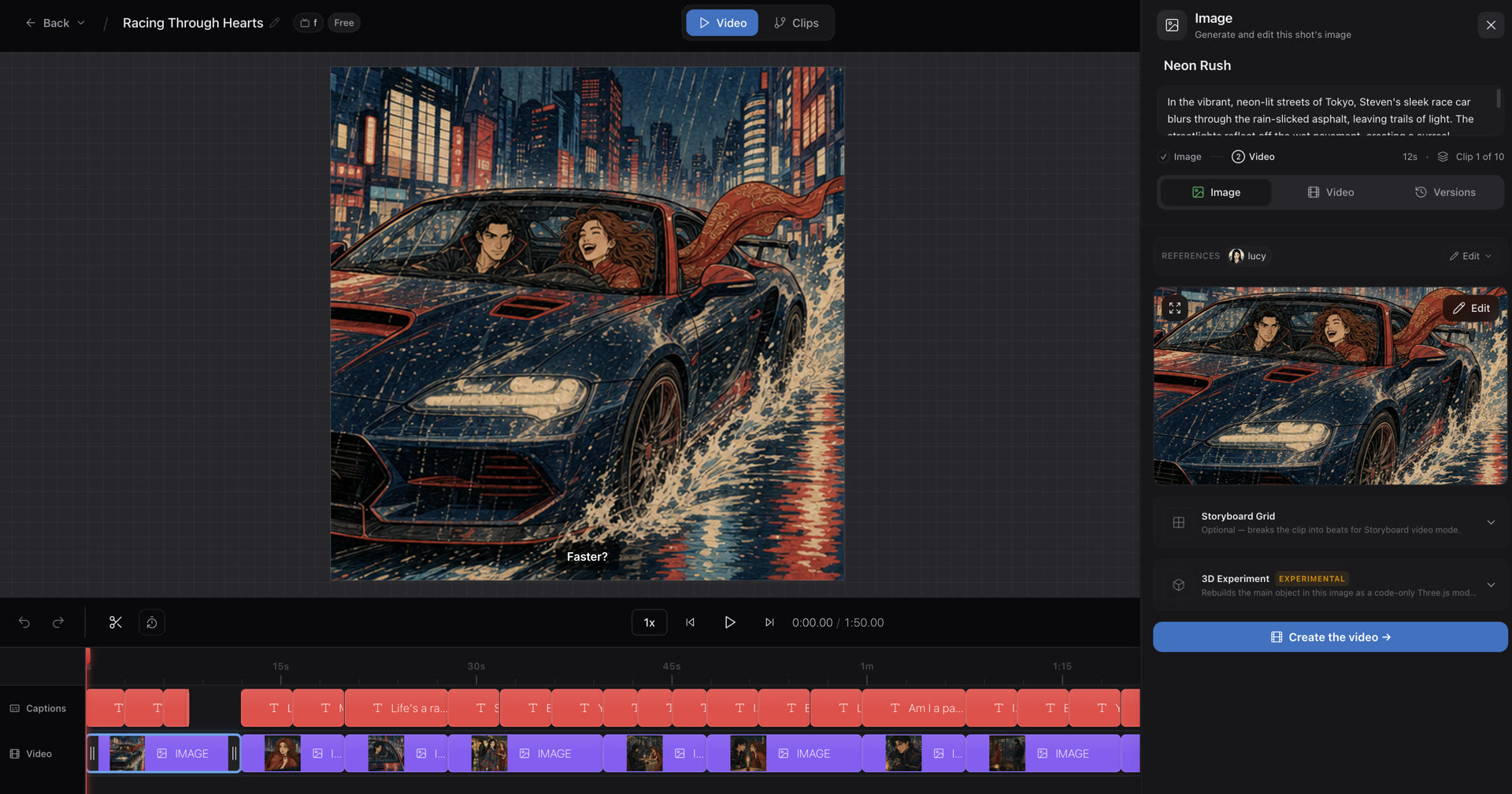Redo the last action
This screenshot has height=794, width=1512.
pos(57,622)
